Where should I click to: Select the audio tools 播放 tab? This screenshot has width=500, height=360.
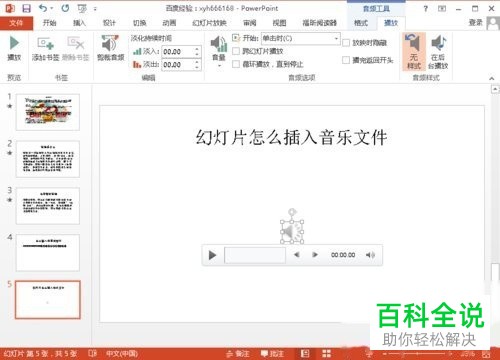pos(391,23)
